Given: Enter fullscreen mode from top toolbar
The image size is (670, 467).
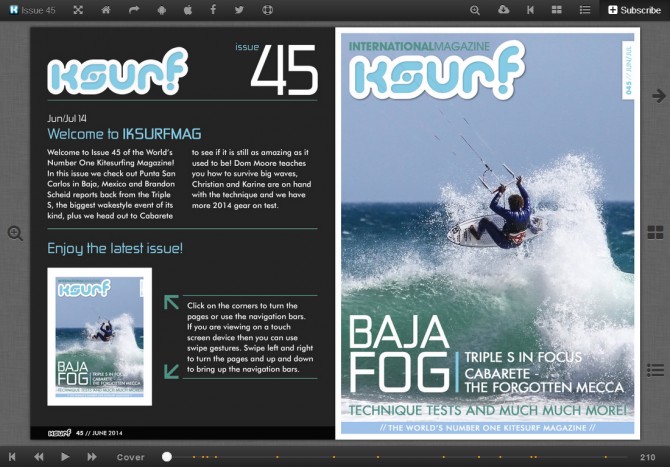Looking at the screenshot, I should coord(78,10).
